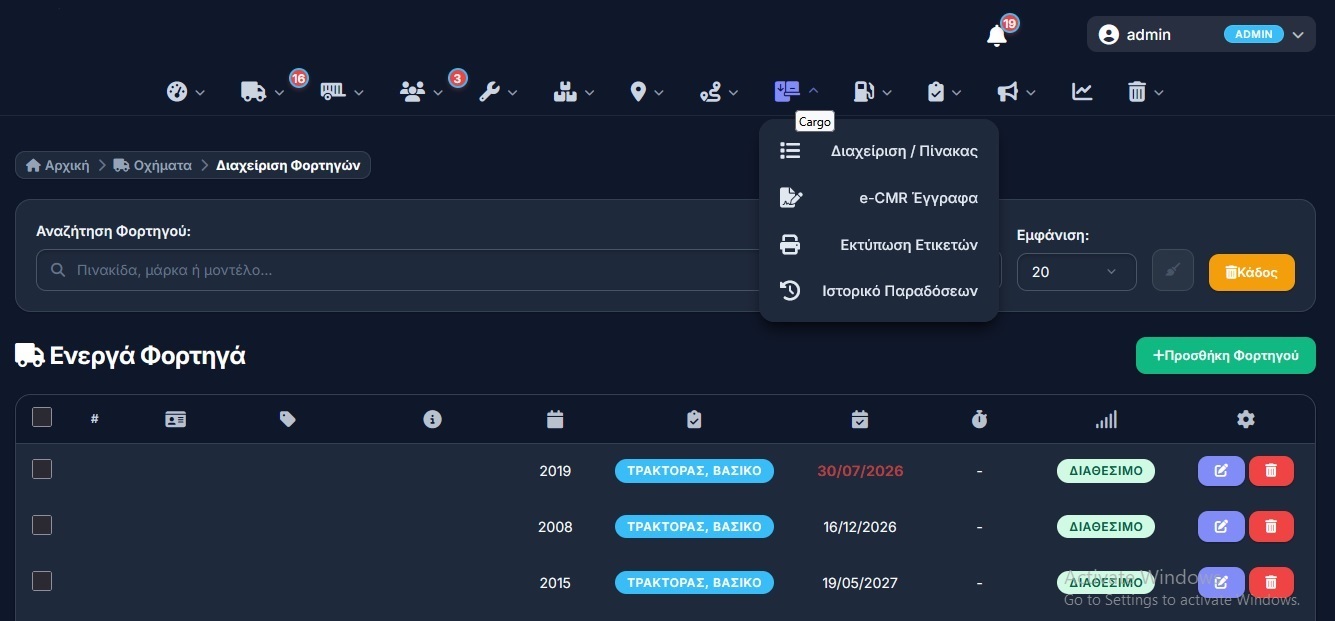Go to Αρχική breadcrumb link
This screenshot has width=1335, height=621.
click(x=58, y=165)
